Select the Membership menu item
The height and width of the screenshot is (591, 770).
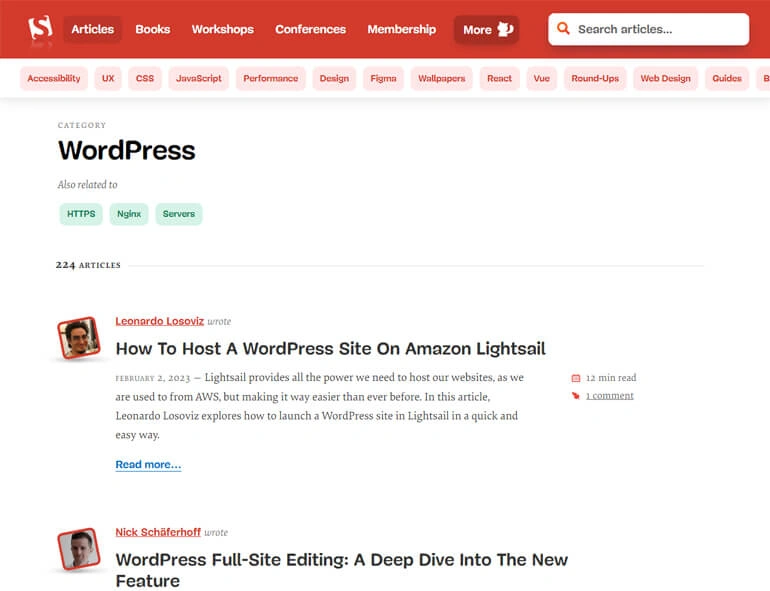click(x=401, y=29)
